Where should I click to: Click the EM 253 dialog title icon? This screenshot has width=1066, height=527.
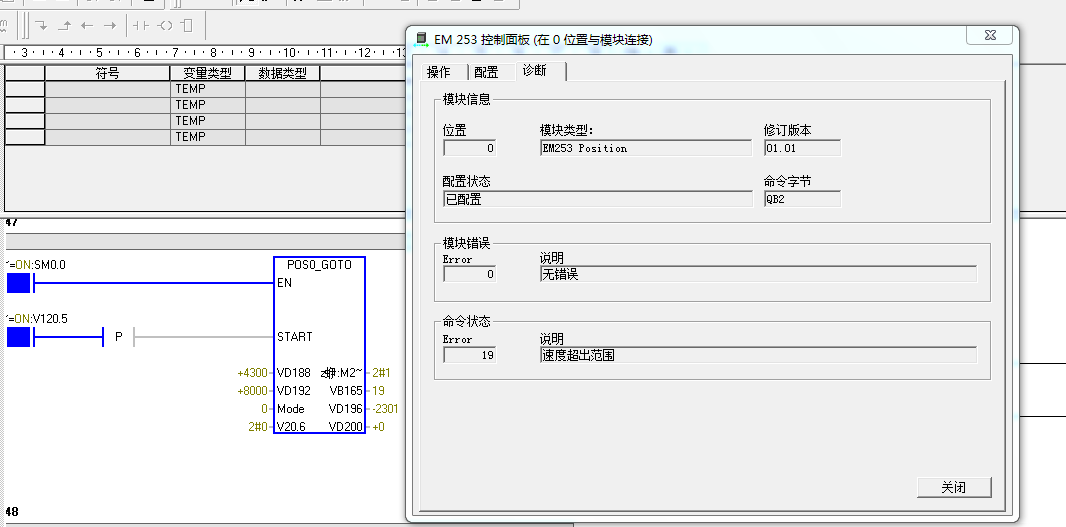coord(421,40)
